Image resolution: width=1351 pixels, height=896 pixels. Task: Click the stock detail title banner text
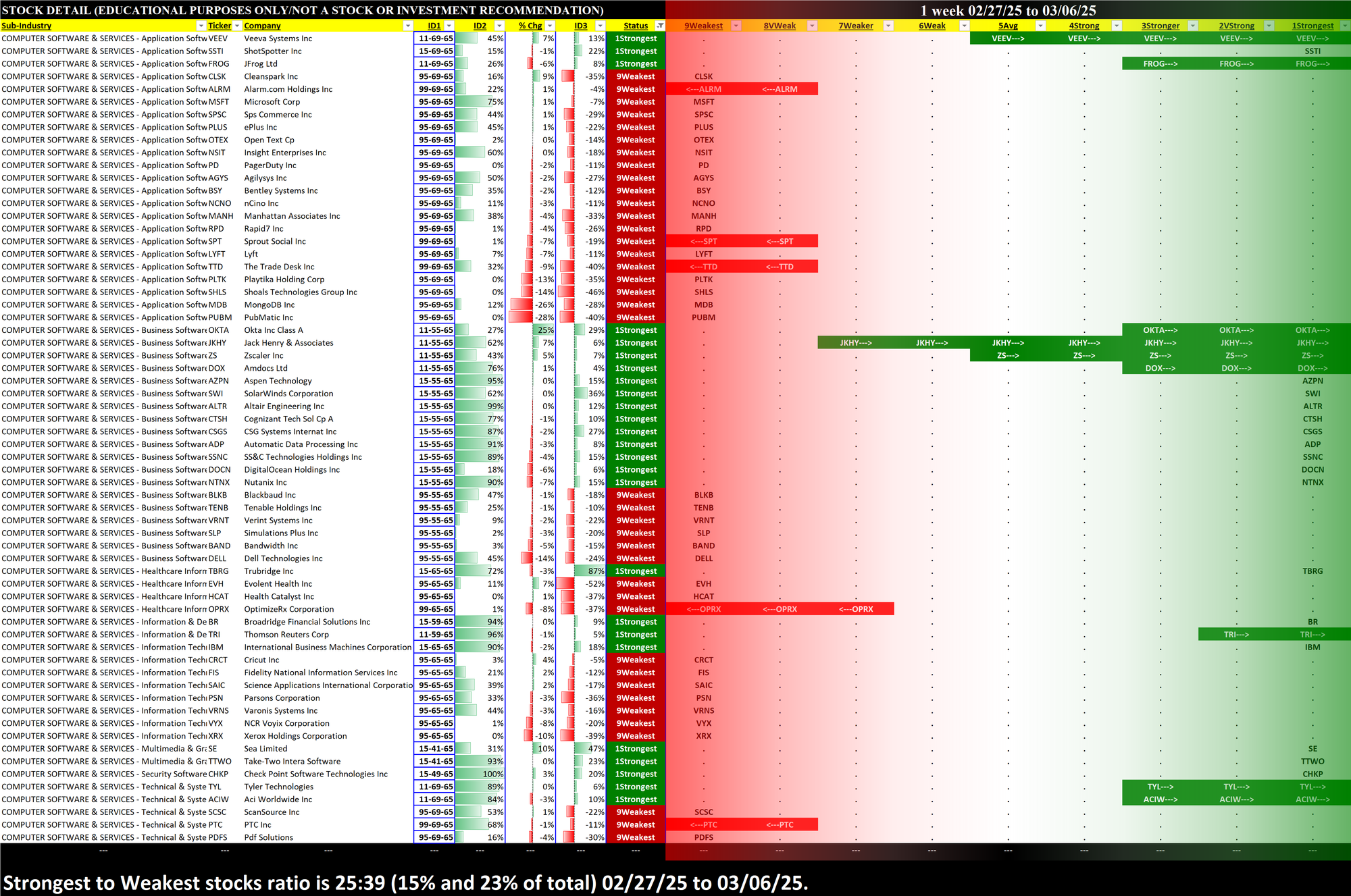(x=303, y=10)
